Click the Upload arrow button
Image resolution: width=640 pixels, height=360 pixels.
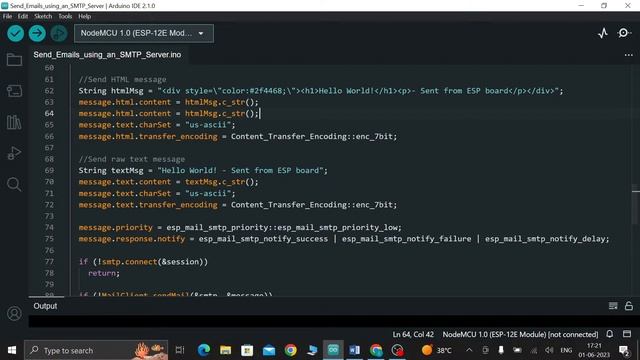pyautogui.click(x=37, y=33)
